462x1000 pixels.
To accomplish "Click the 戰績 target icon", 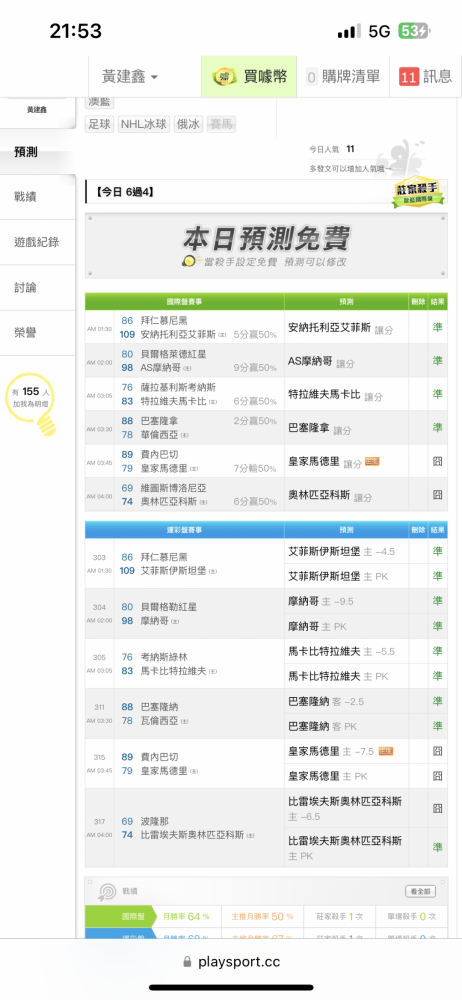I will 106,892.
